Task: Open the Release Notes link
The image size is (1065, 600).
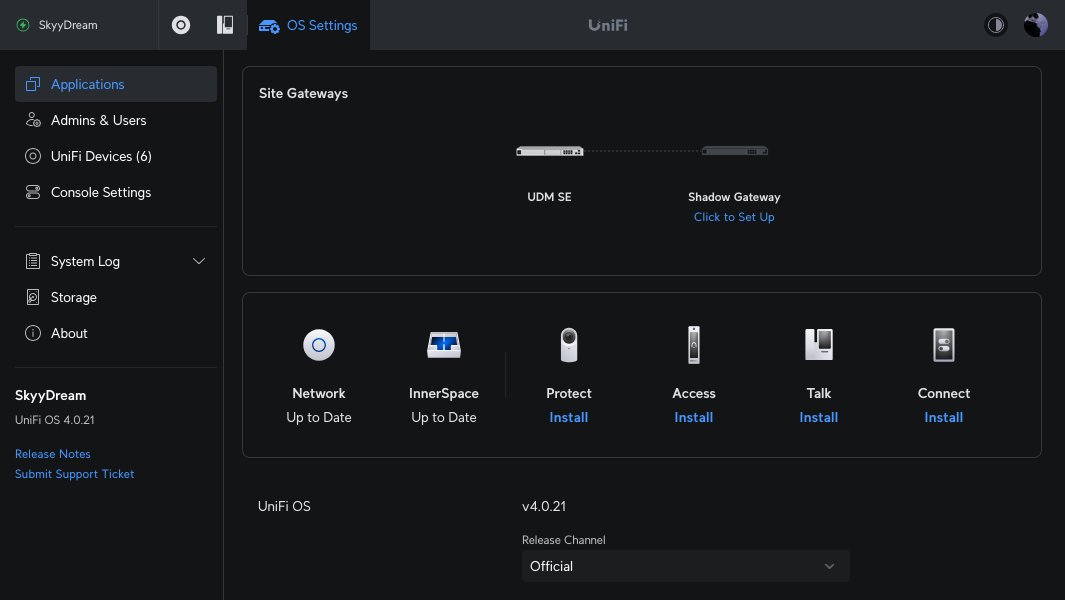Action: (53, 454)
